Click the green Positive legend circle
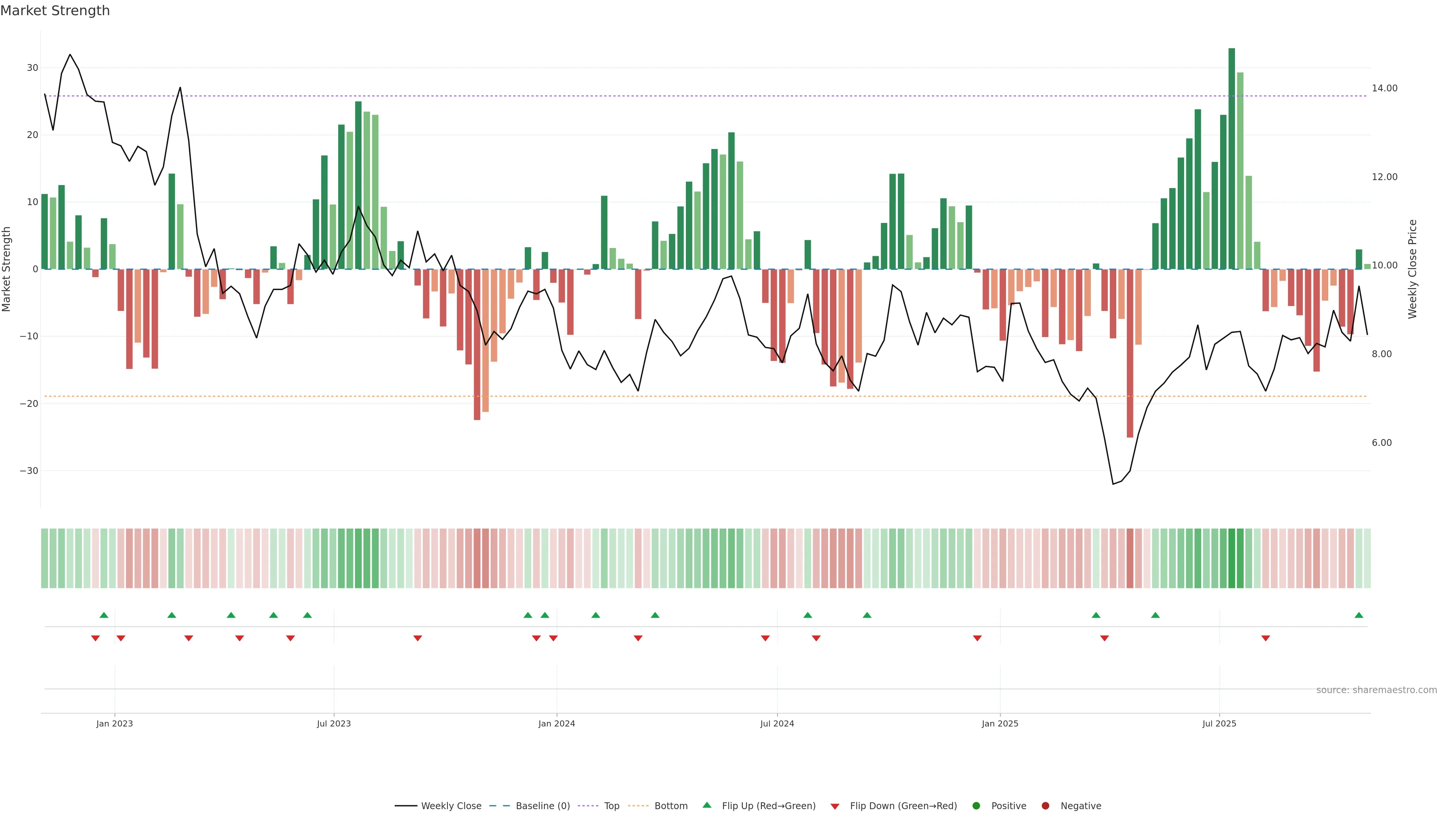 click(976, 806)
